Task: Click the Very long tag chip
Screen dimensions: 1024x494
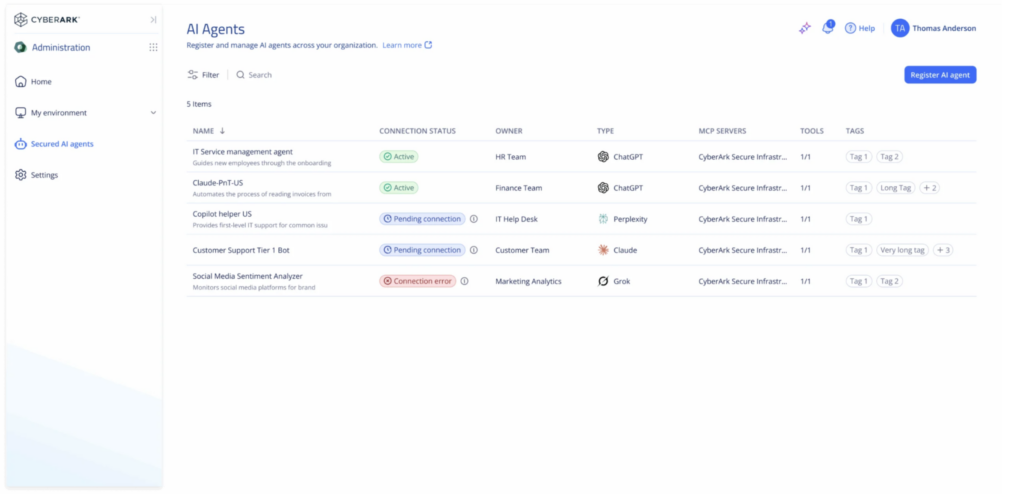Action: pyautogui.click(x=903, y=250)
